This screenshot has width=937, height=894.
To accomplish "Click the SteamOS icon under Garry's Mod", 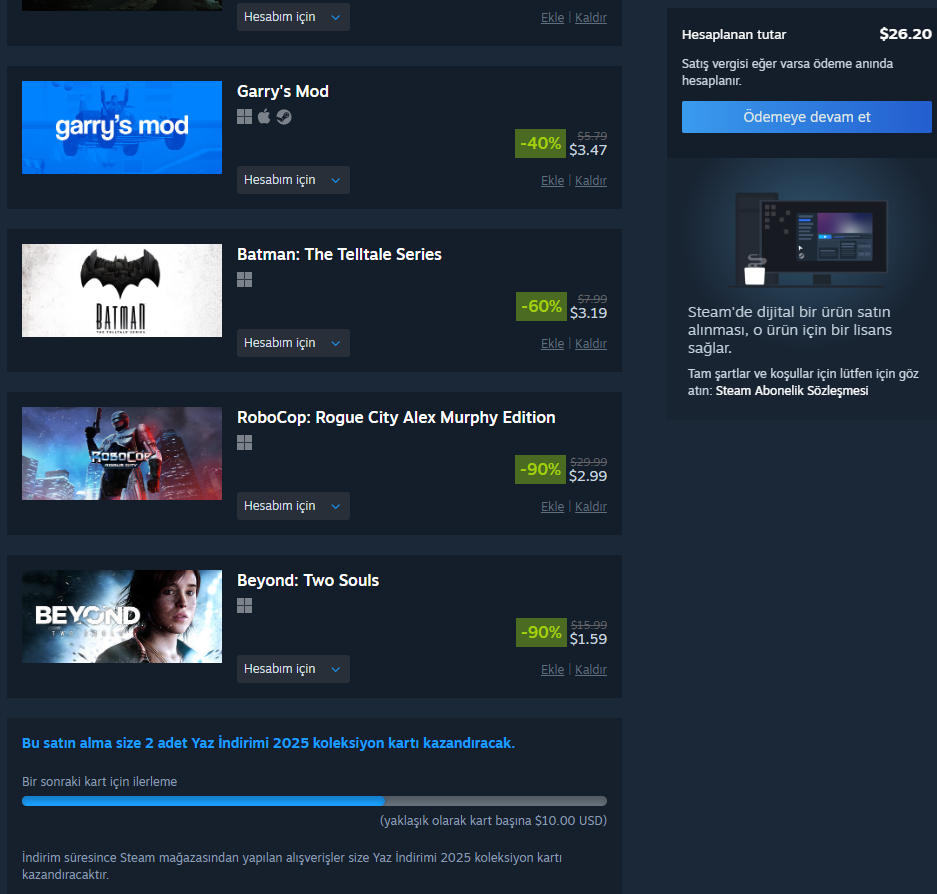I will click(x=284, y=117).
